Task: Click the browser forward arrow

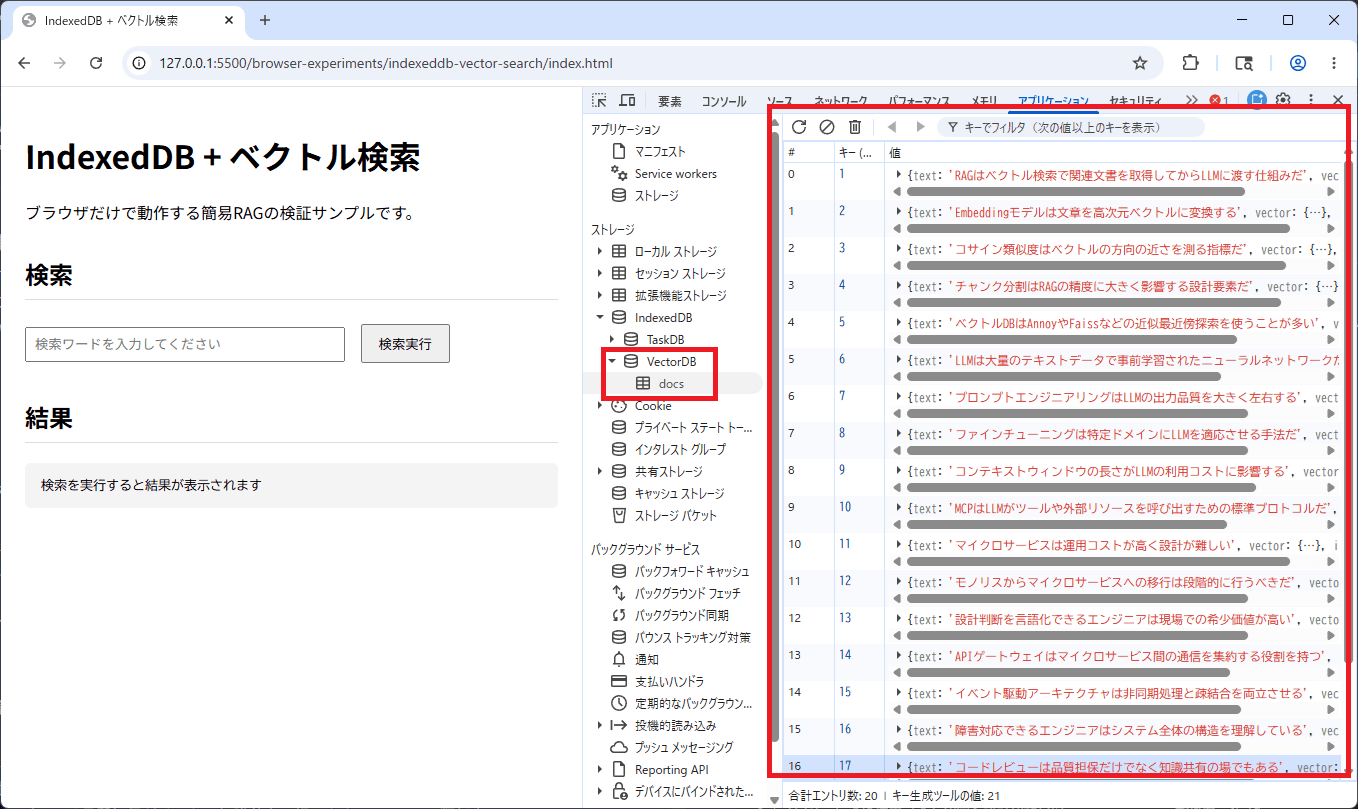Action: click(x=60, y=63)
